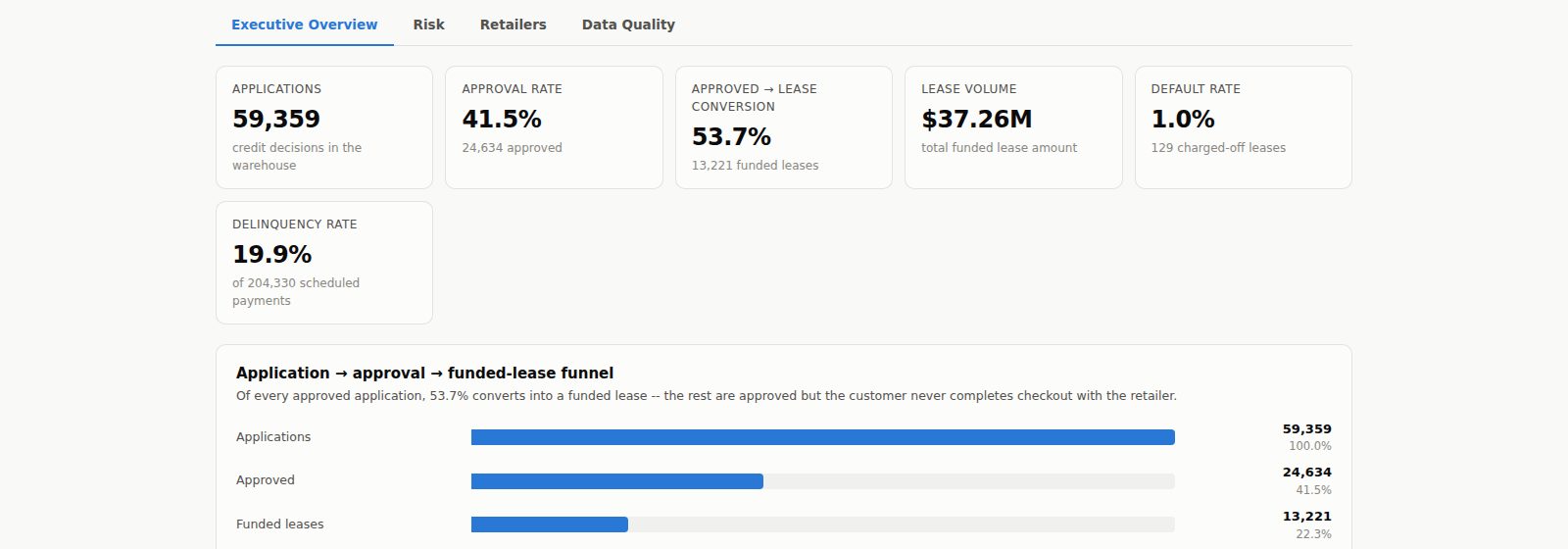Click the 100.0% funnel percentage
The image size is (1568, 549).
(1310, 446)
